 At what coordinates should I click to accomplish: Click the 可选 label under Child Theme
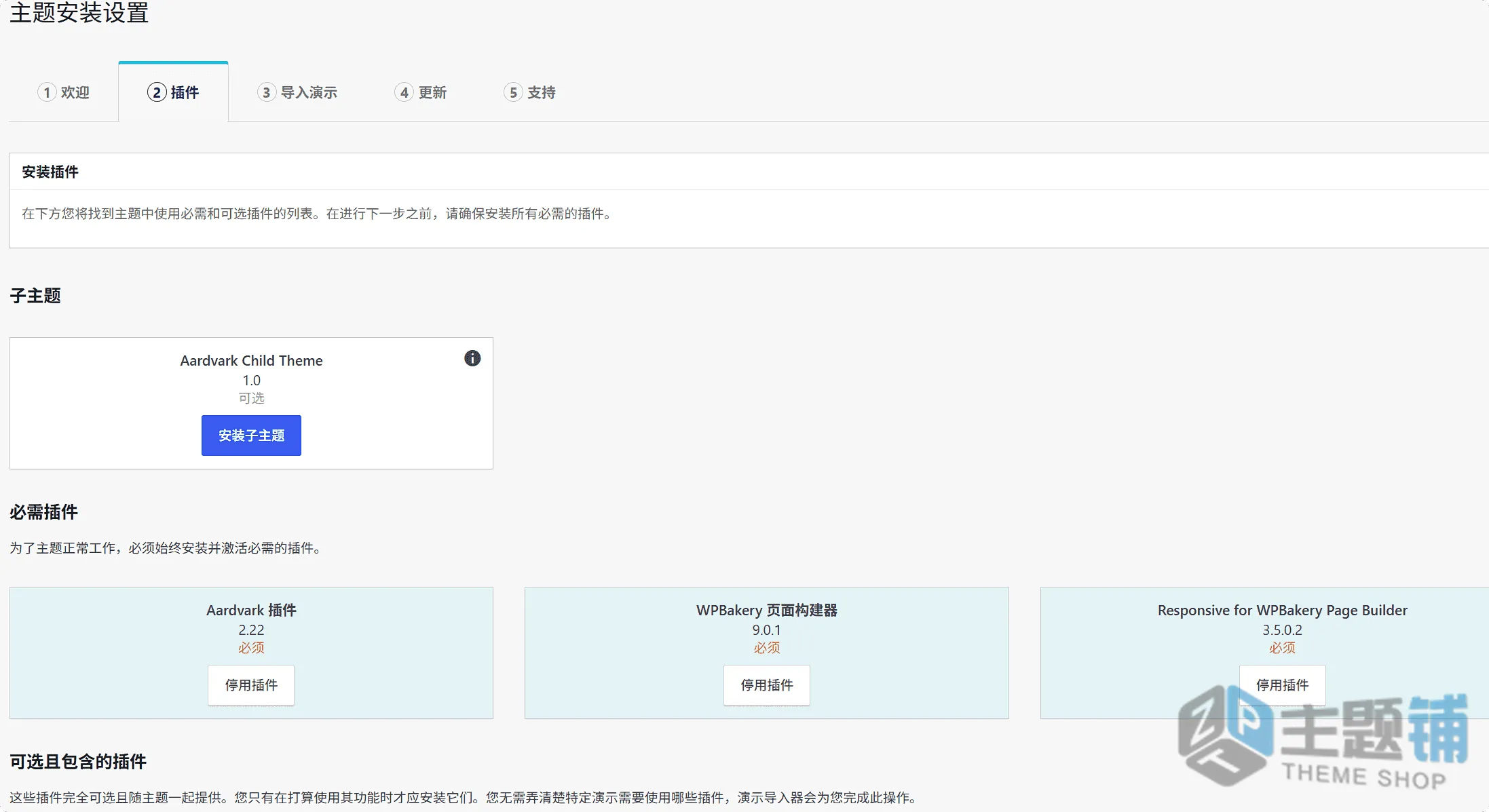[251, 398]
